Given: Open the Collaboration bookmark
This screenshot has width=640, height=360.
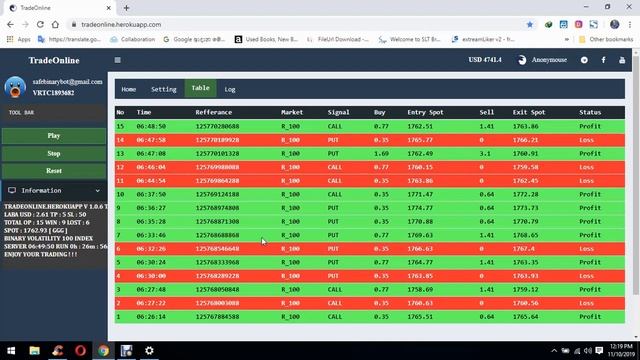Looking at the screenshot, I should coord(133,39).
